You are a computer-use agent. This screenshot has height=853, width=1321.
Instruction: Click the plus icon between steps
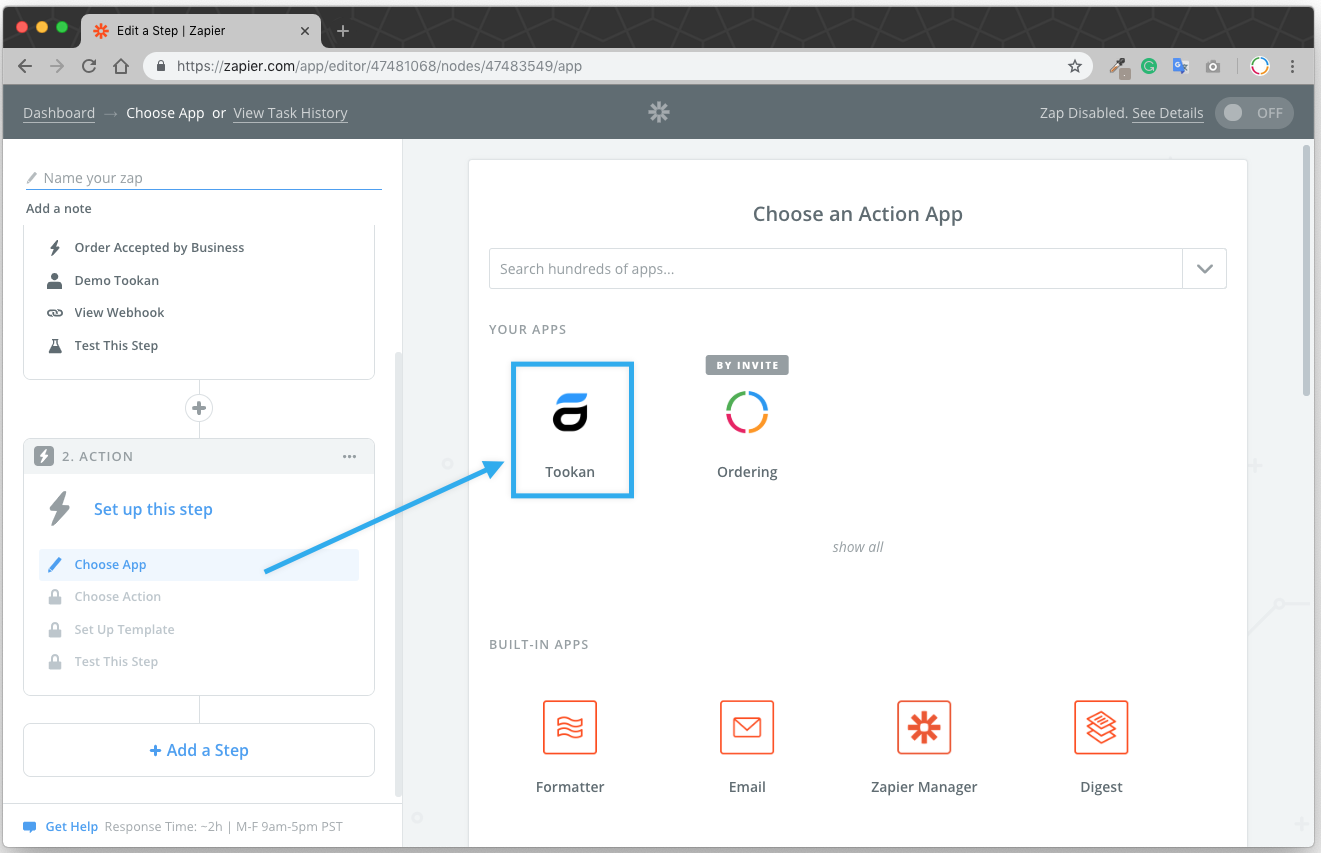[199, 408]
